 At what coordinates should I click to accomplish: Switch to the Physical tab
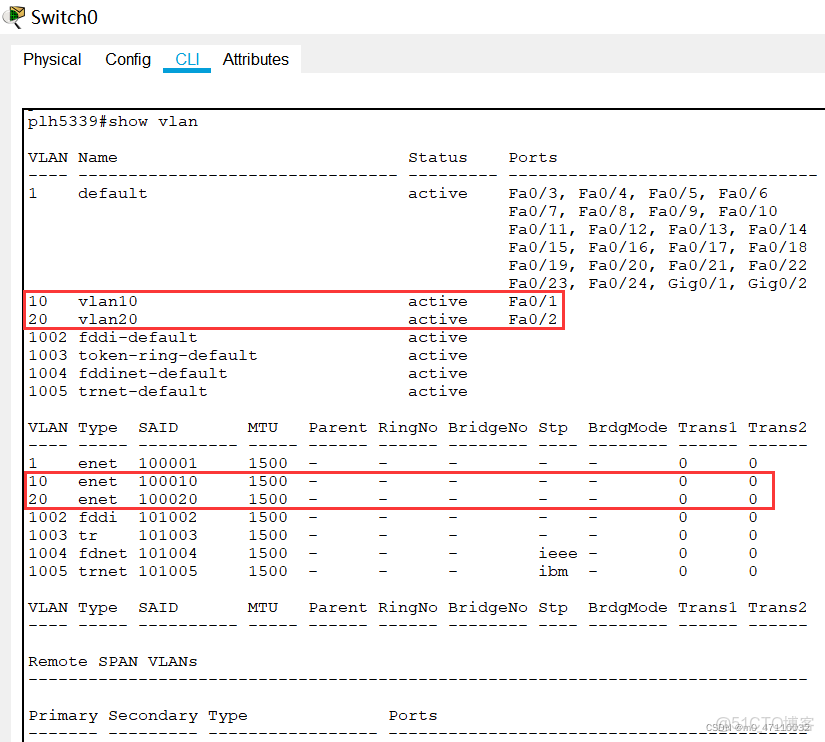(52, 59)
